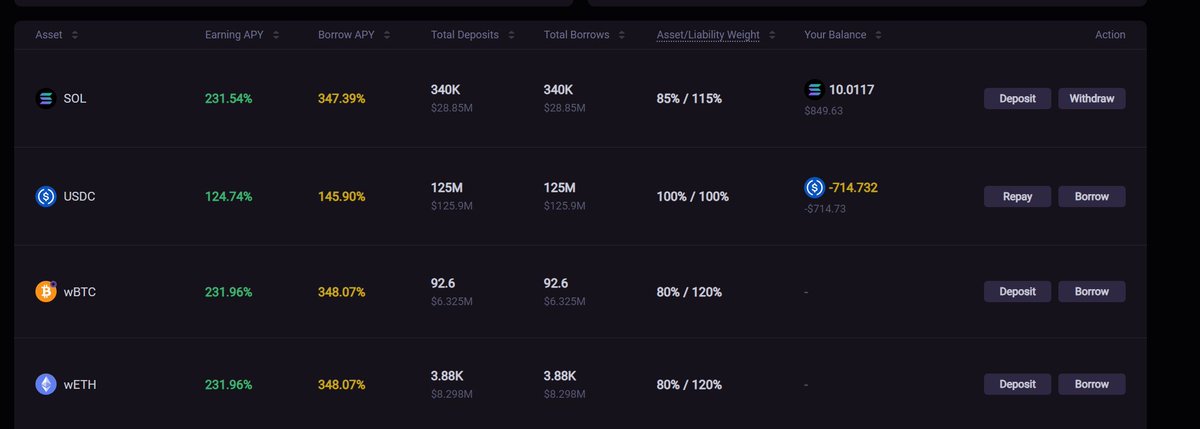Viewport: 1200px width, 429px height.
Task: Click the wETH asset name
Action: (x=79, y=384)
